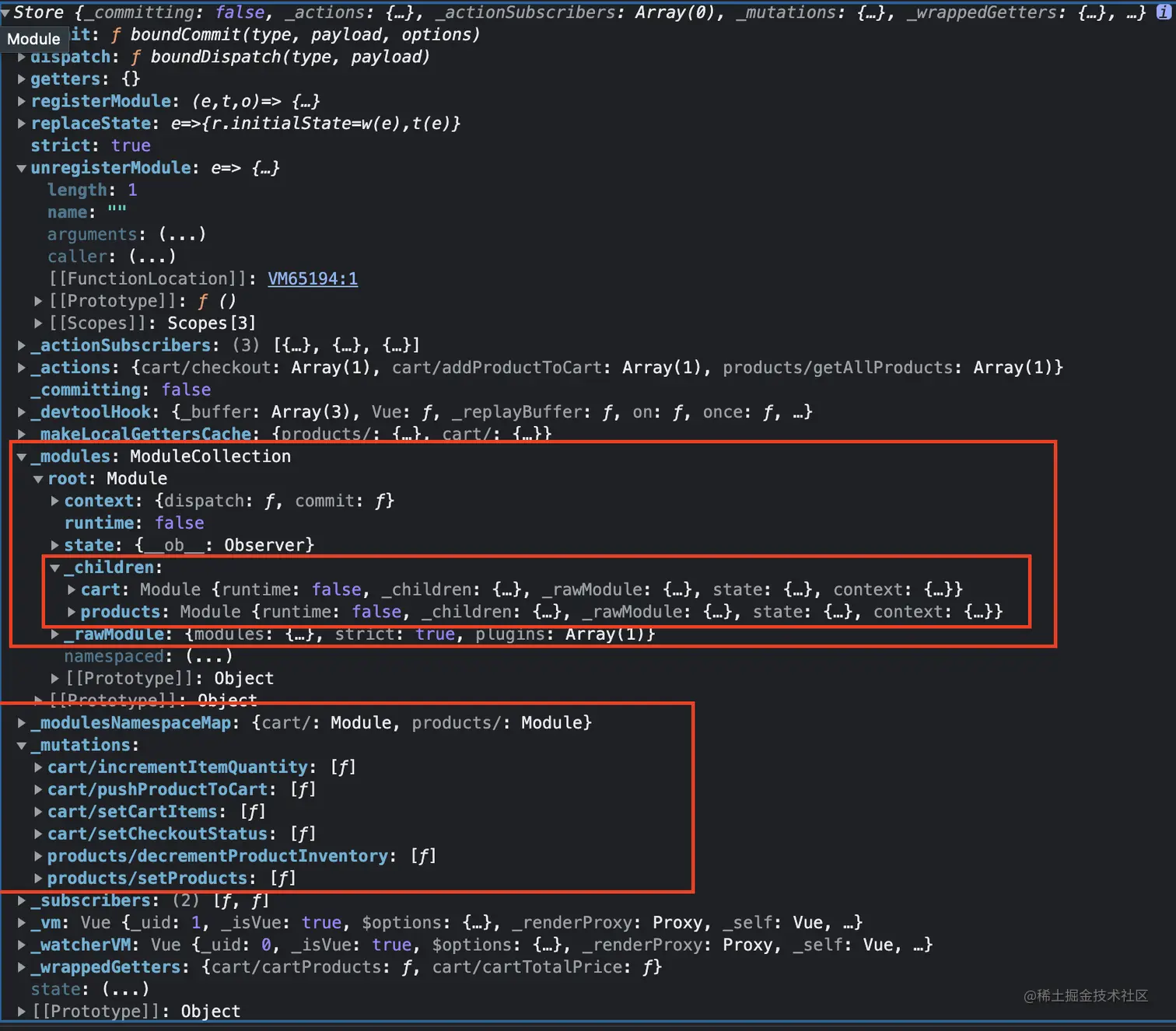The width and height of the screenshot is (1176, 1031).
Task: Evaluate the arguments getter (...)
Action: (x=182, y=234)
